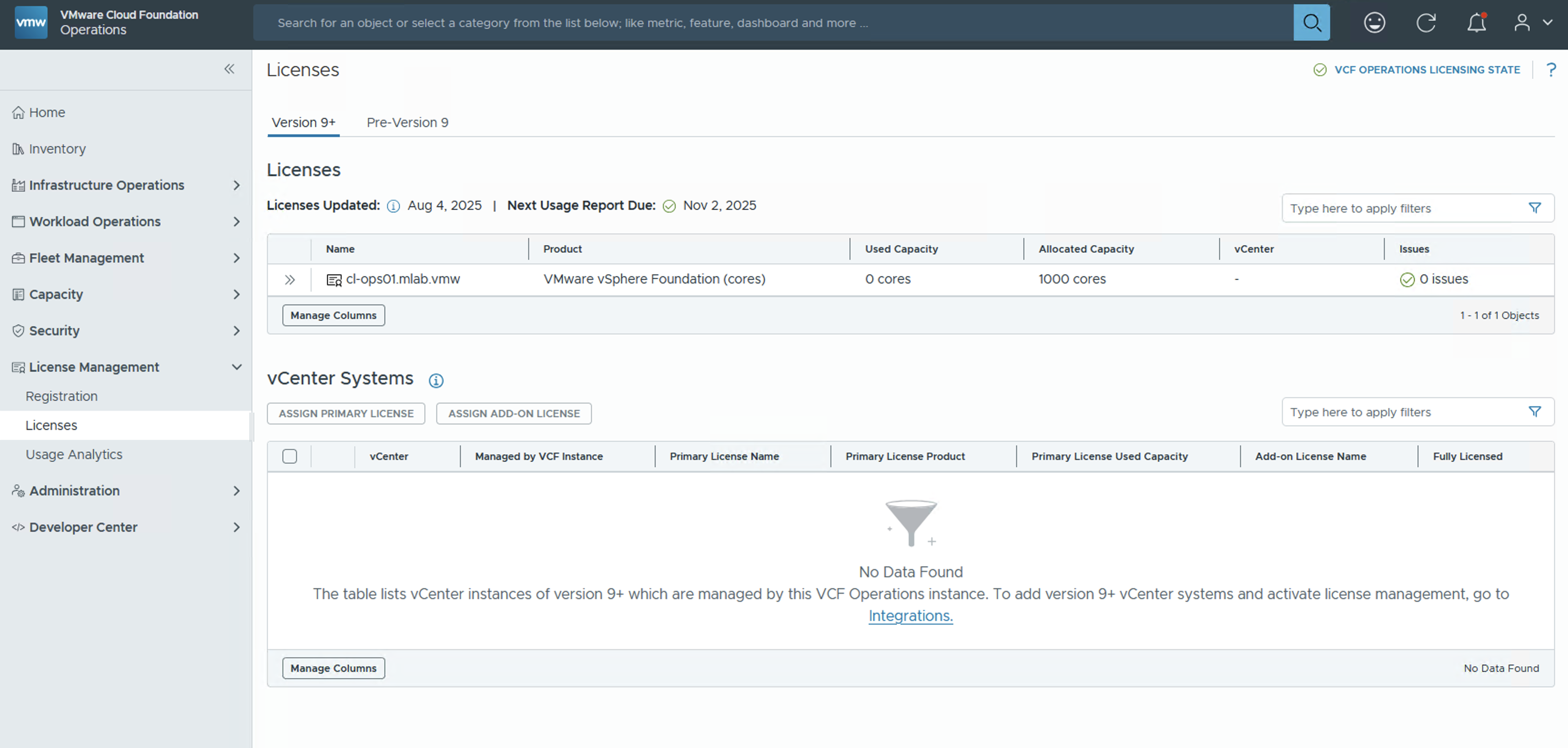This screenshot has width=1568, height=748.
Task: Click filter funnel icon in Licenses table
Action: point(1534,208)
